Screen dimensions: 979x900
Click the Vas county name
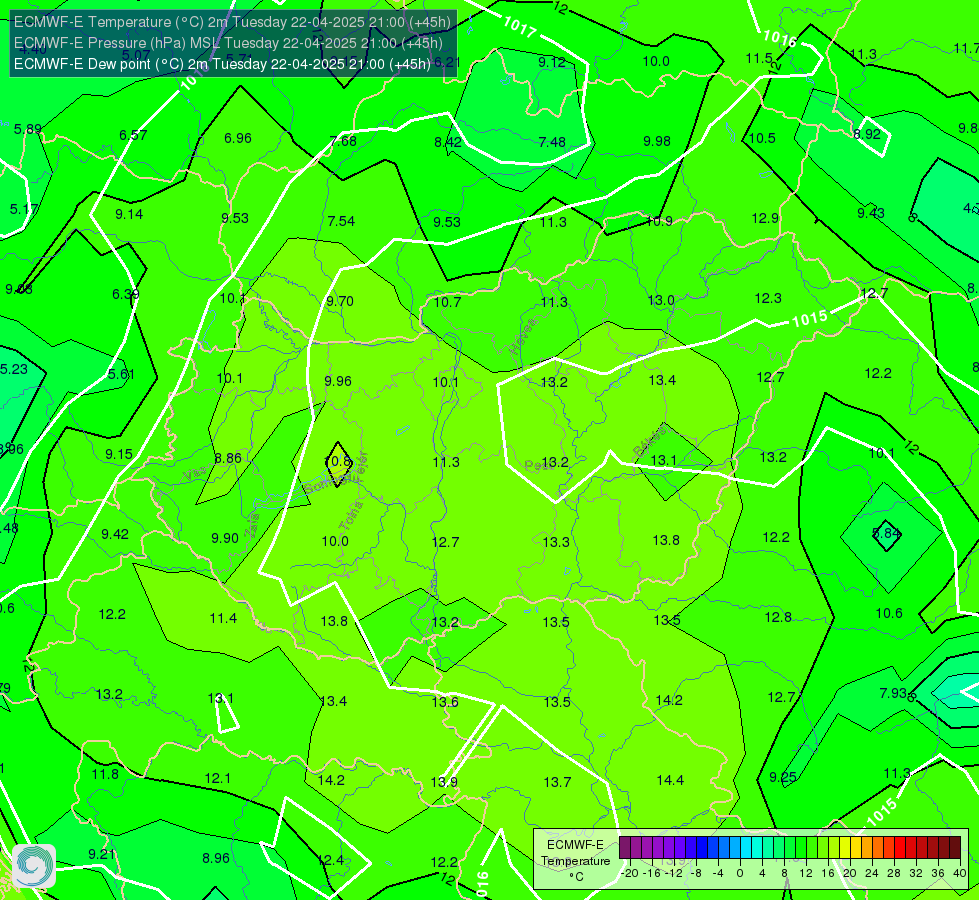tap(195, 475)
